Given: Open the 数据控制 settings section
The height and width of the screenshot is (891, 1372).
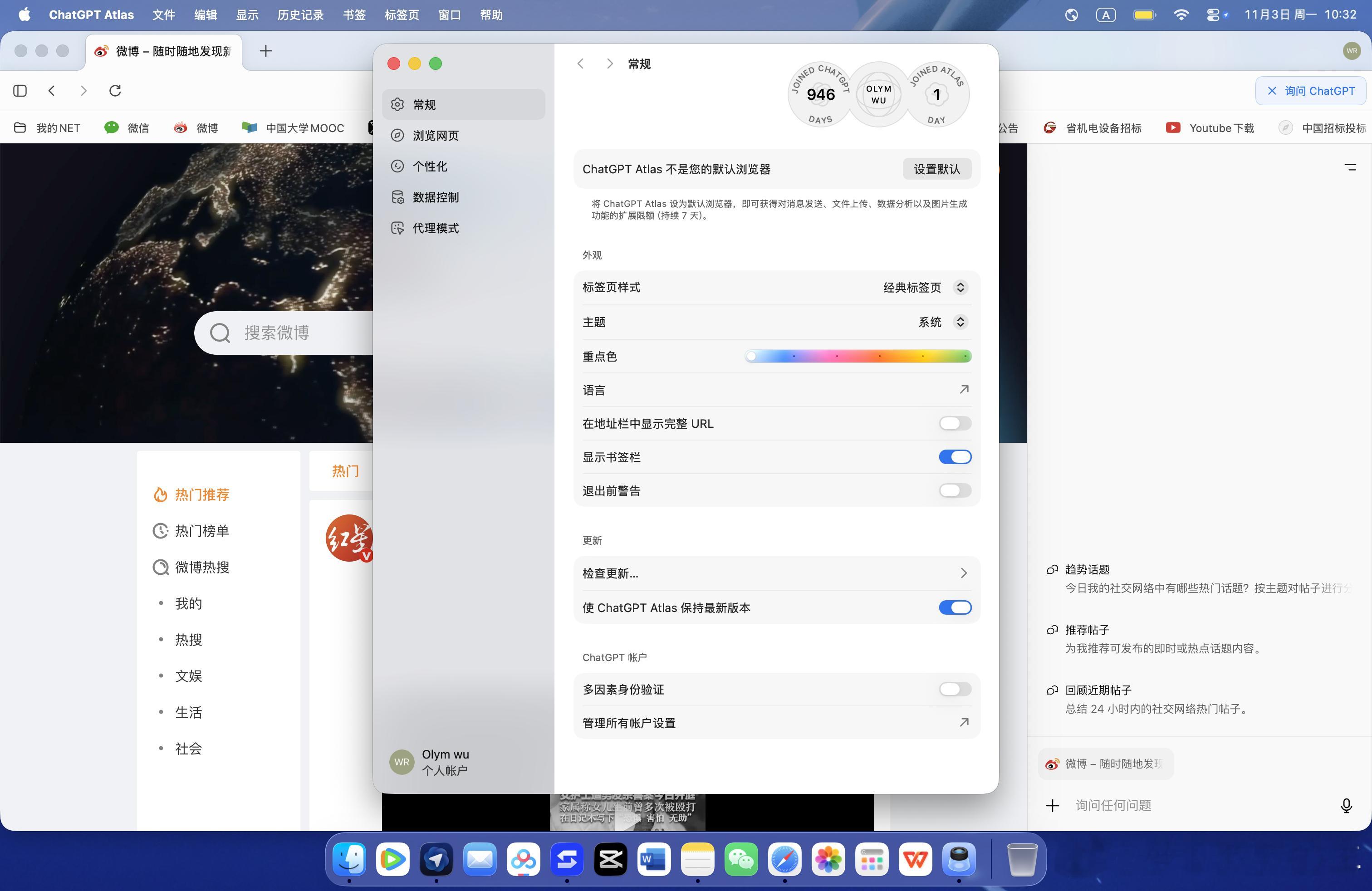Looking at the screenshot, I should point(435,197).
